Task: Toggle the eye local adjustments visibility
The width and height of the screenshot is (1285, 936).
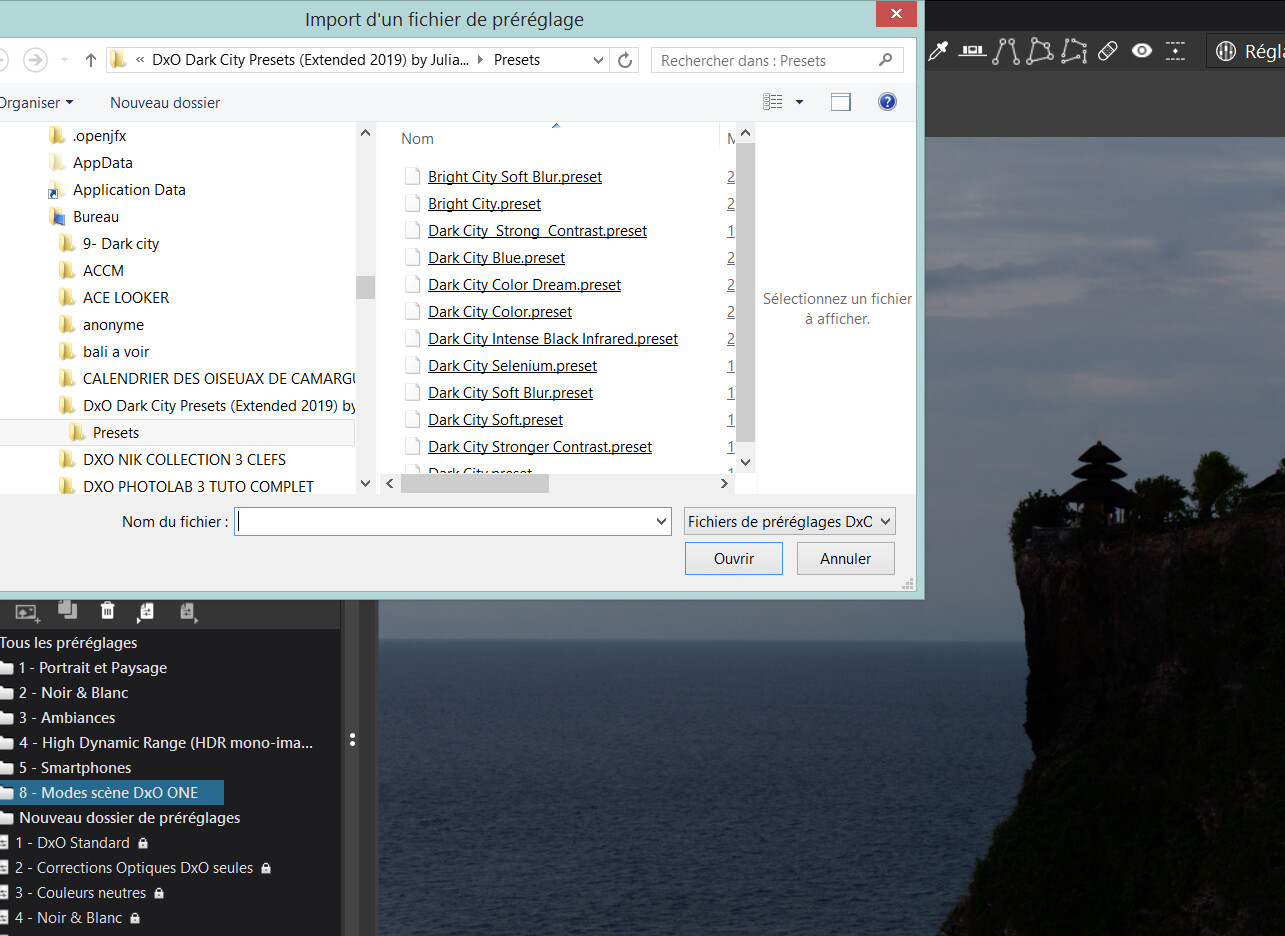Action: point(1141,51)
